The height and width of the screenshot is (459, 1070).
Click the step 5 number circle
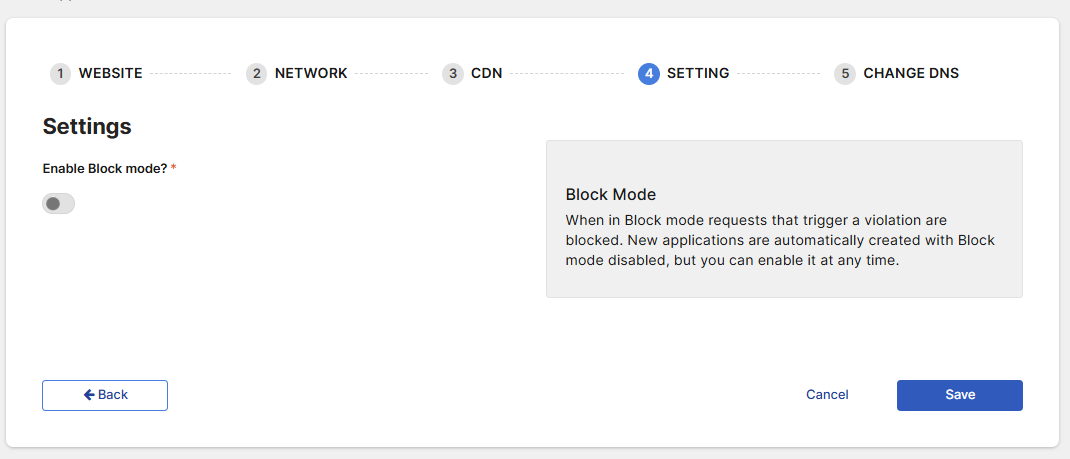(844, 73)
